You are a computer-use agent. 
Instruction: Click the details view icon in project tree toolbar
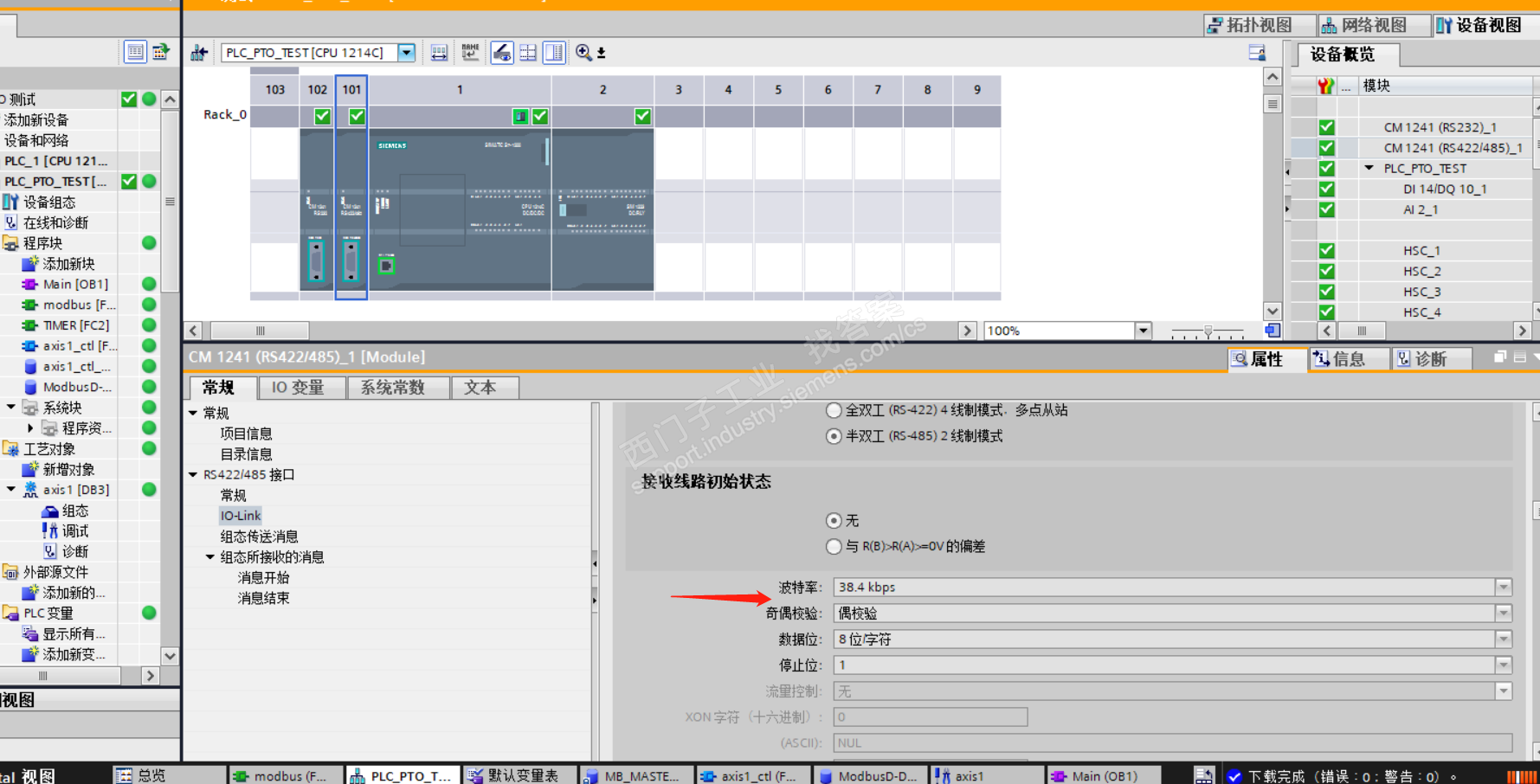pyautogui.click(x=136, y=52)
